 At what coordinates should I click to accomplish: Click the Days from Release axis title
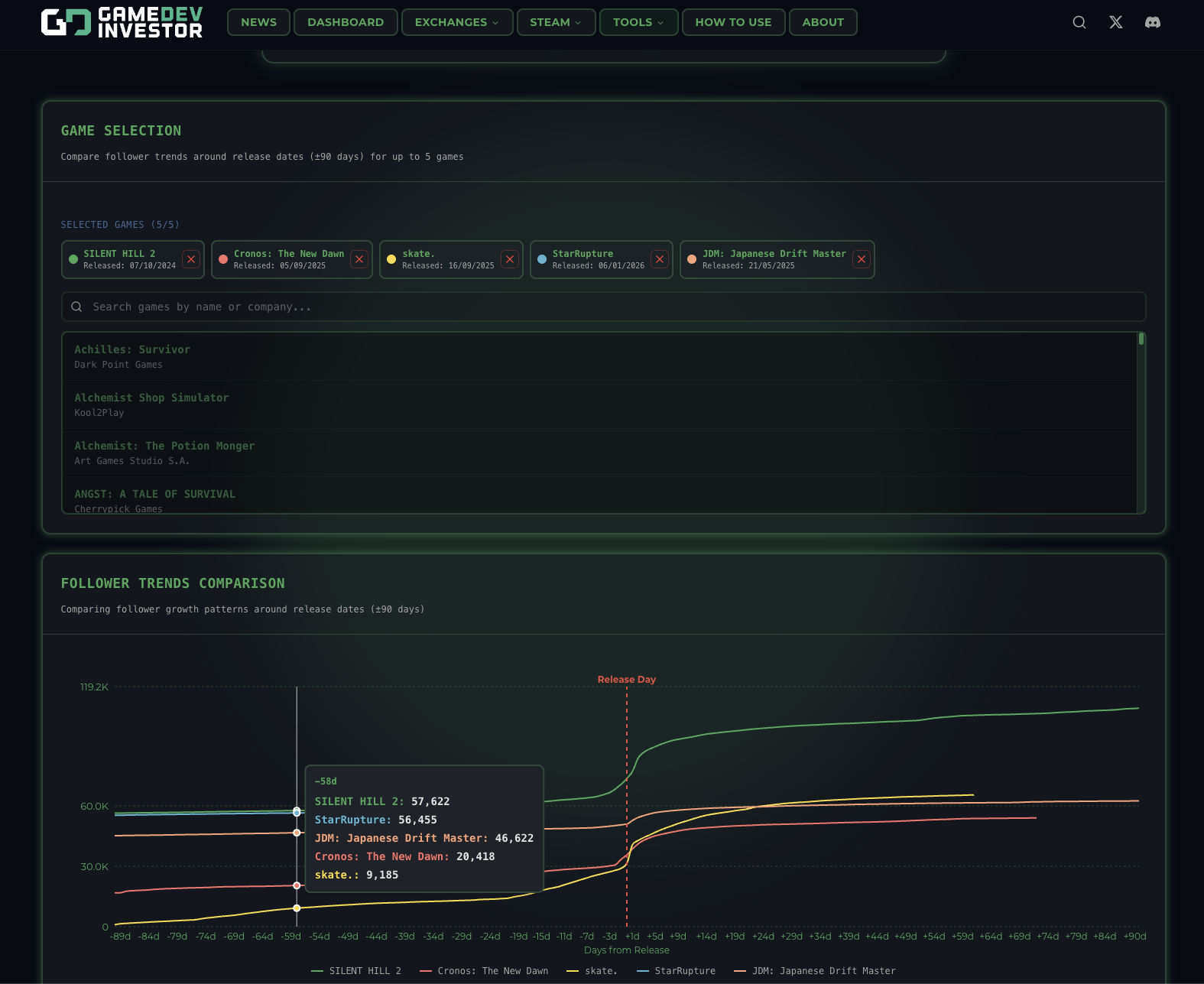pyautogui.click(x=627, y=950)
